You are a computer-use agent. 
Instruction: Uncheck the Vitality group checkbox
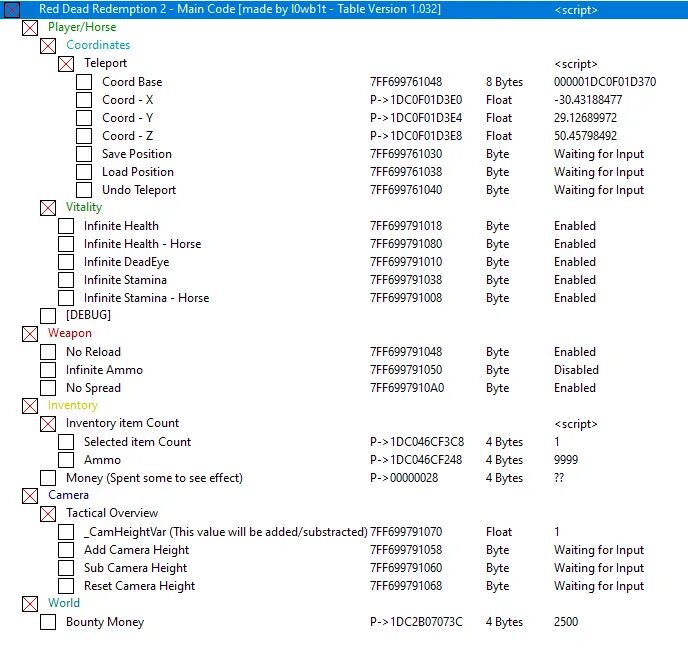(x=48, y=208)
